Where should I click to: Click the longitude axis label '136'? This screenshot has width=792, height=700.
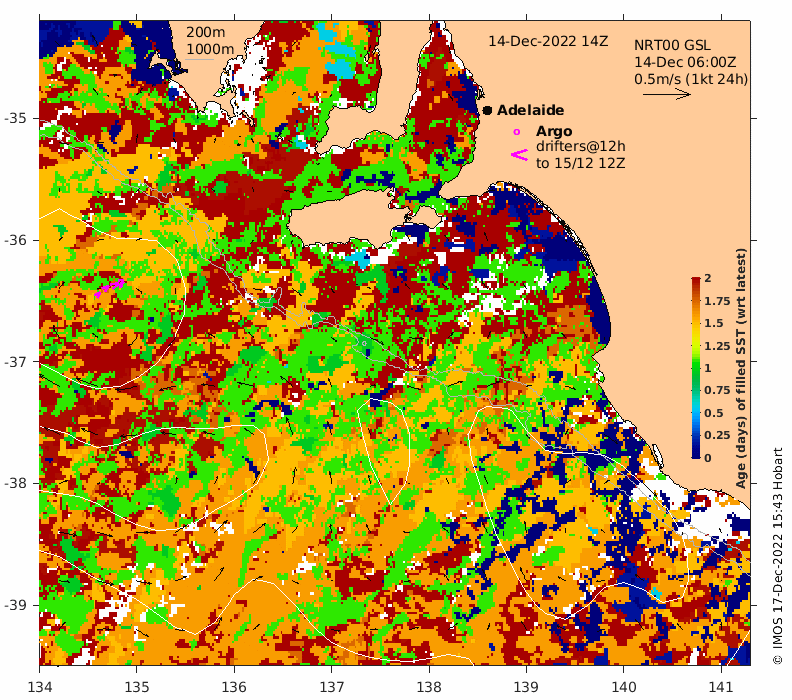[x=234, y=687]
